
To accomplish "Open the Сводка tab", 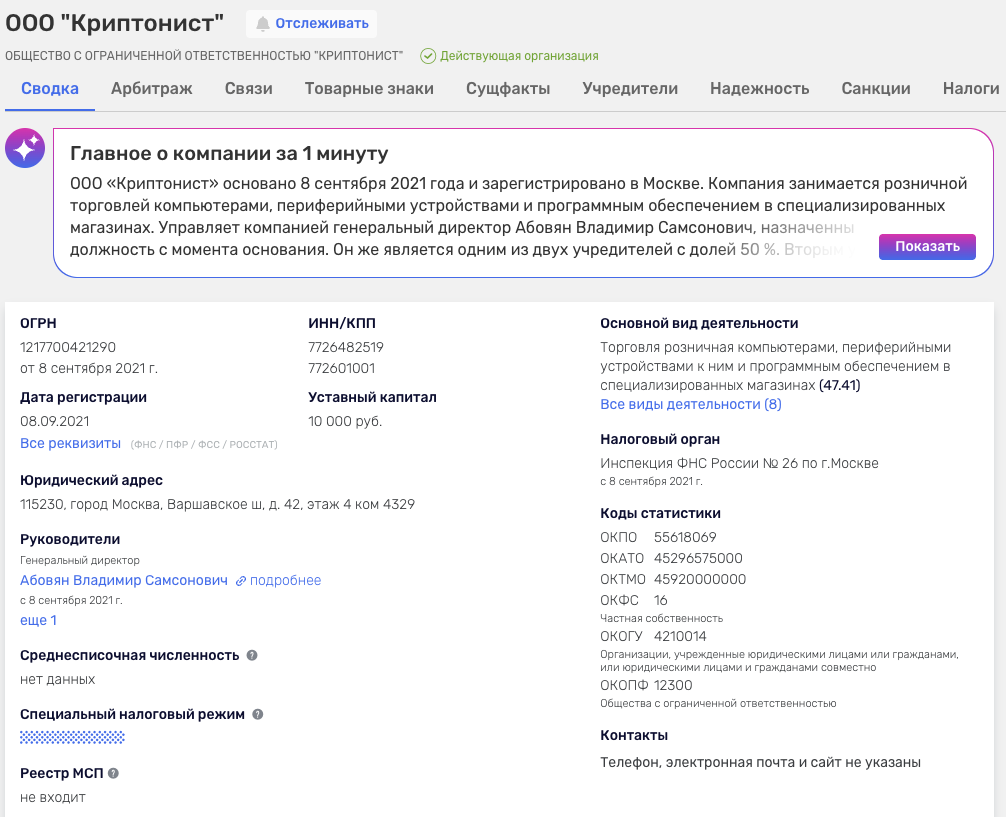I will pyautogui.click(x=50, y=89).
